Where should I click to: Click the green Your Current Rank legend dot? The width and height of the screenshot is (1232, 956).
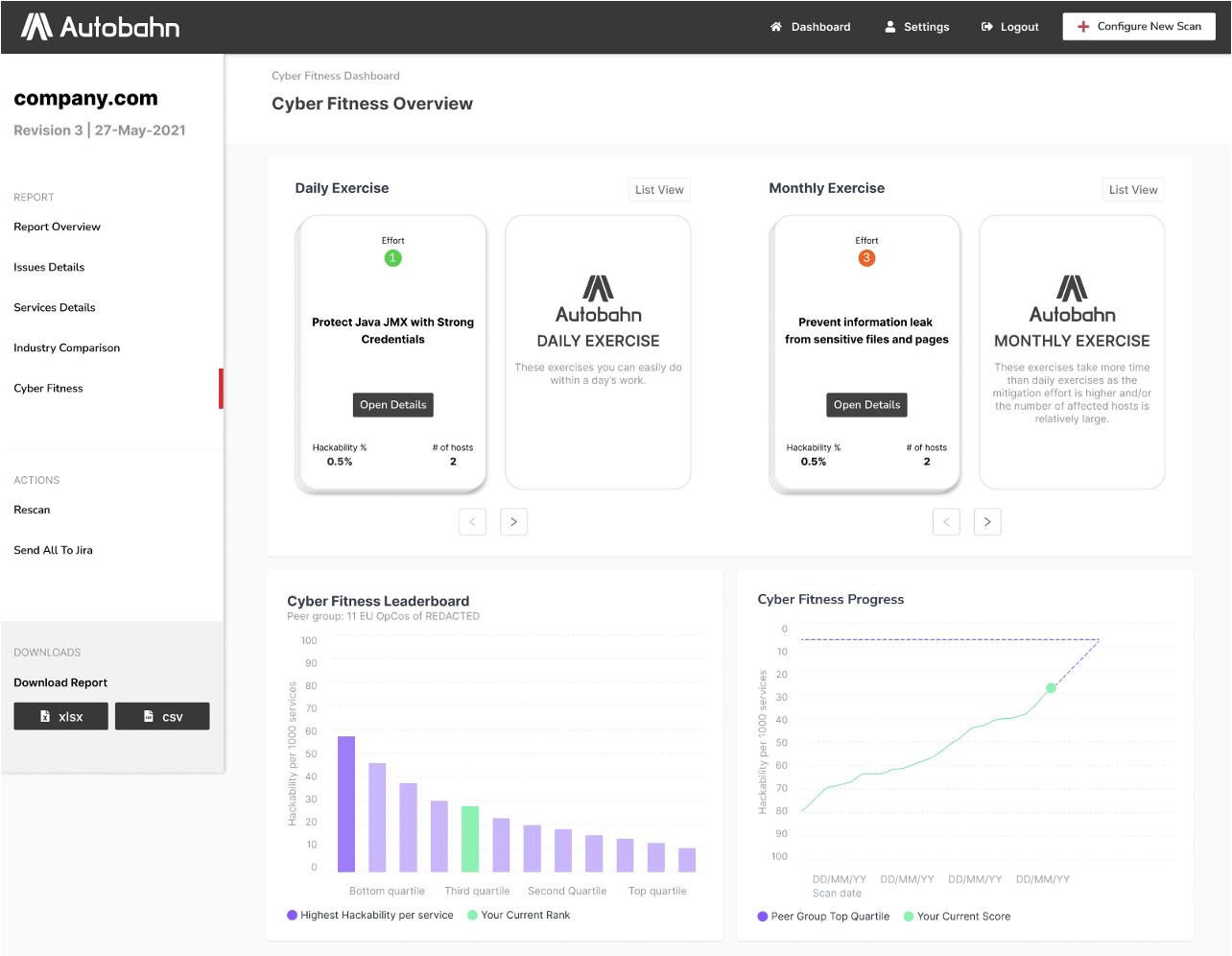[x=472, y=916]
